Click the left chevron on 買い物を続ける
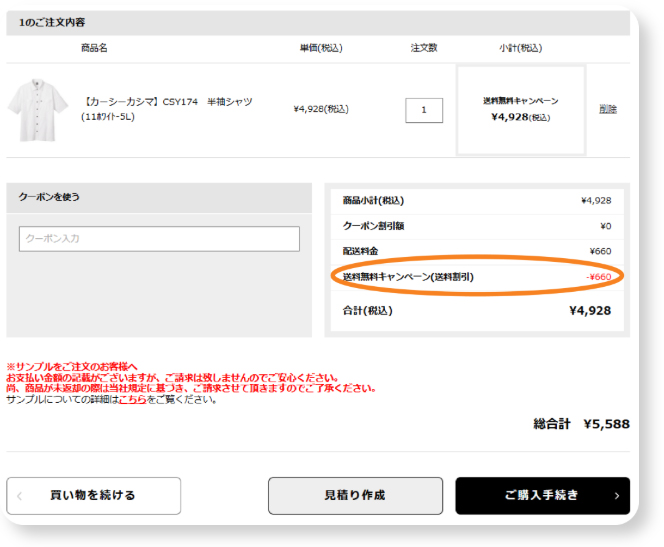Image resolution: width=664 pixels, height=547 pixels. pyautogui.click(x=20, y=496)
